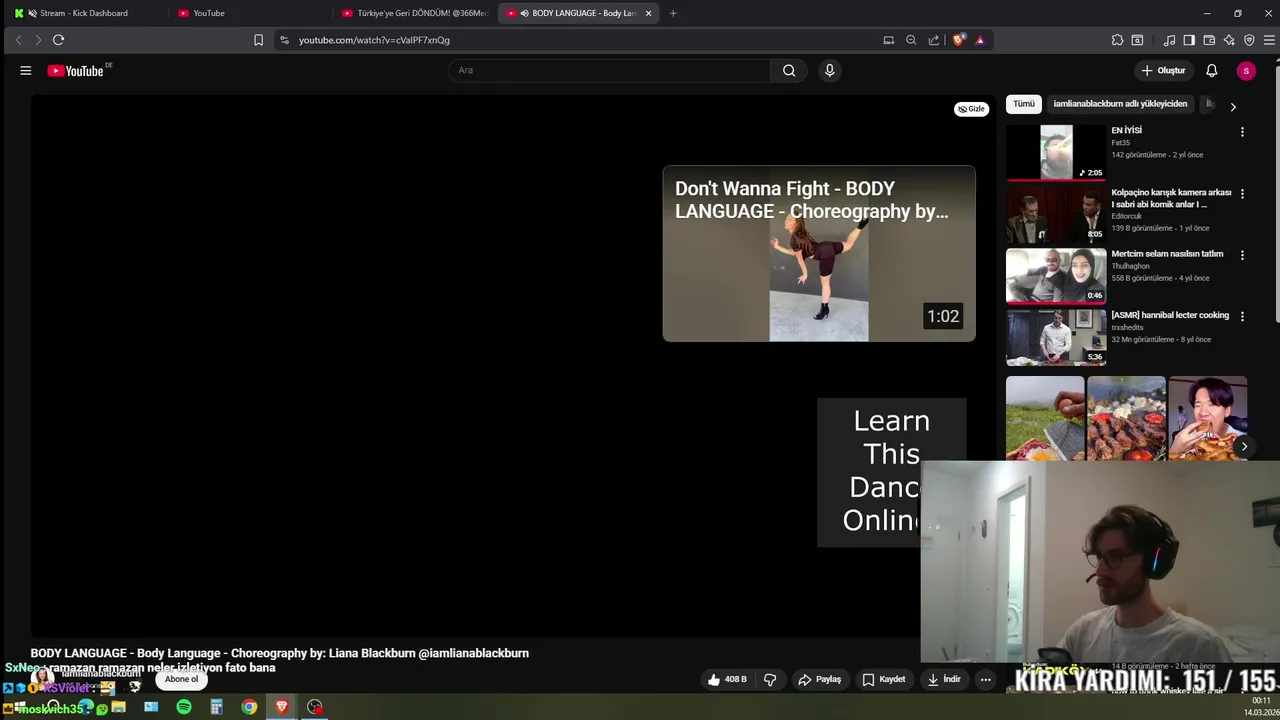This screenshot has width=1280, height=720.
Task: Click the Brave browser taskbar icon
Action: [x=282, y=707]
